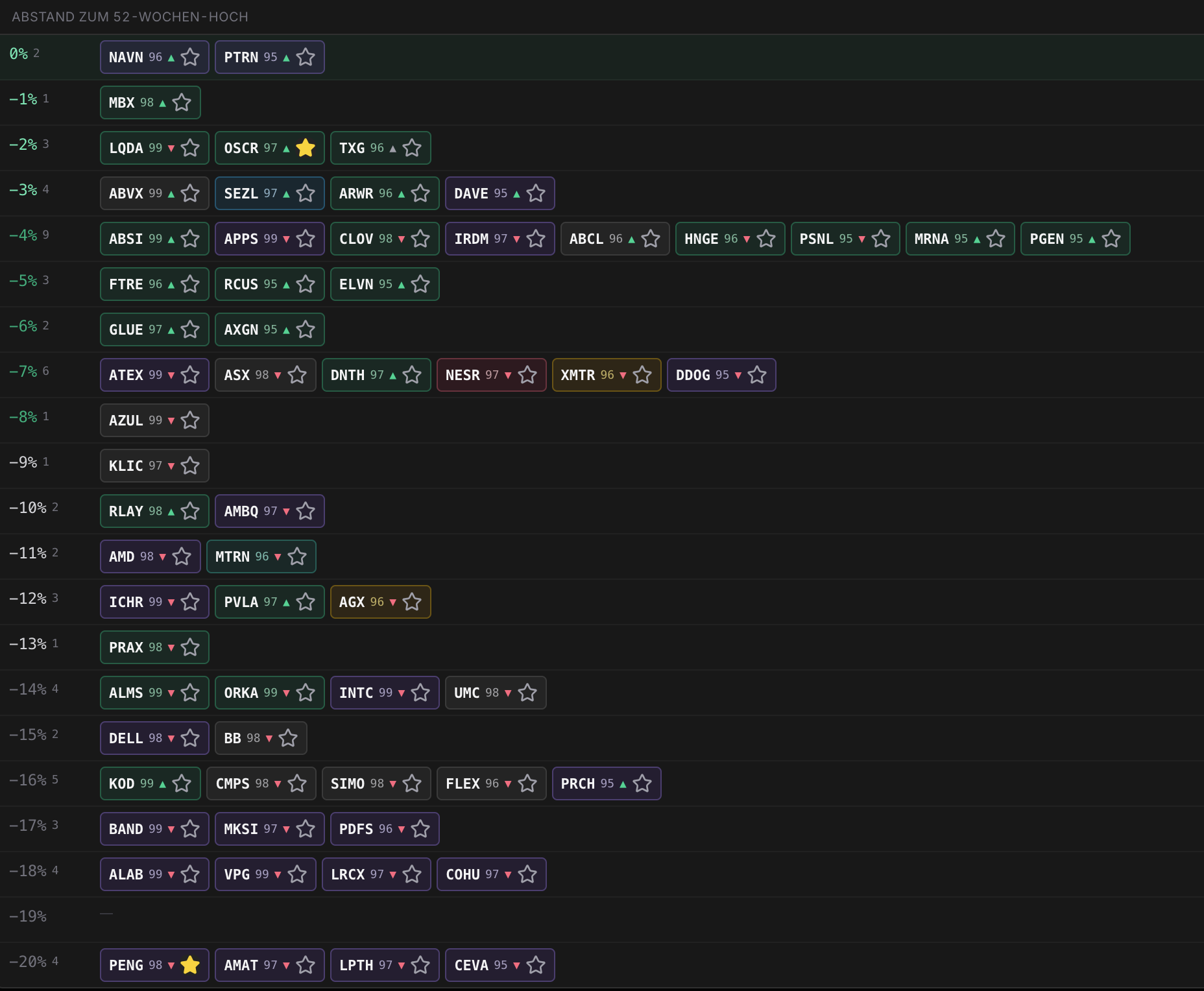Click the UMC star icon

tap(527, 693)
